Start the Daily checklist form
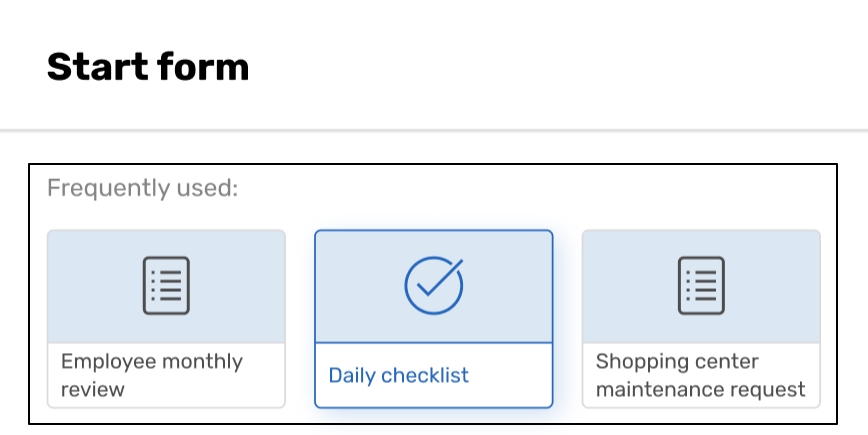 coord(433,319)
